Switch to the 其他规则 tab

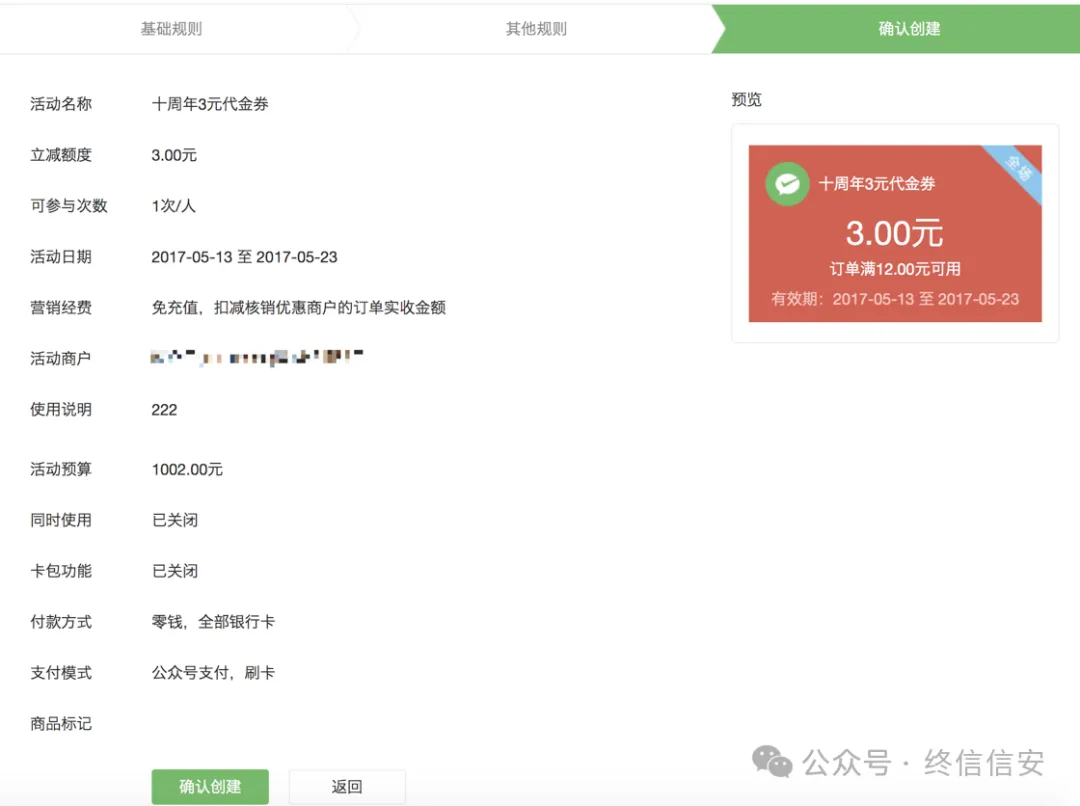click(x=535, y=29)
